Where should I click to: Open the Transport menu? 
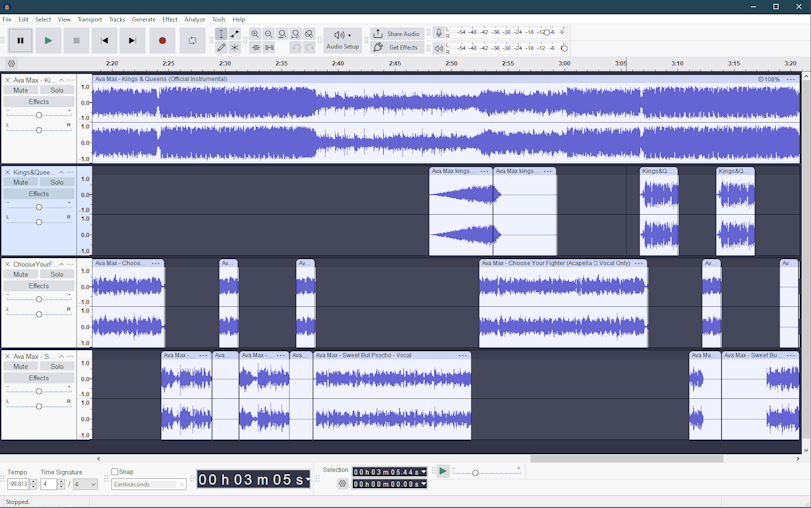89,19
